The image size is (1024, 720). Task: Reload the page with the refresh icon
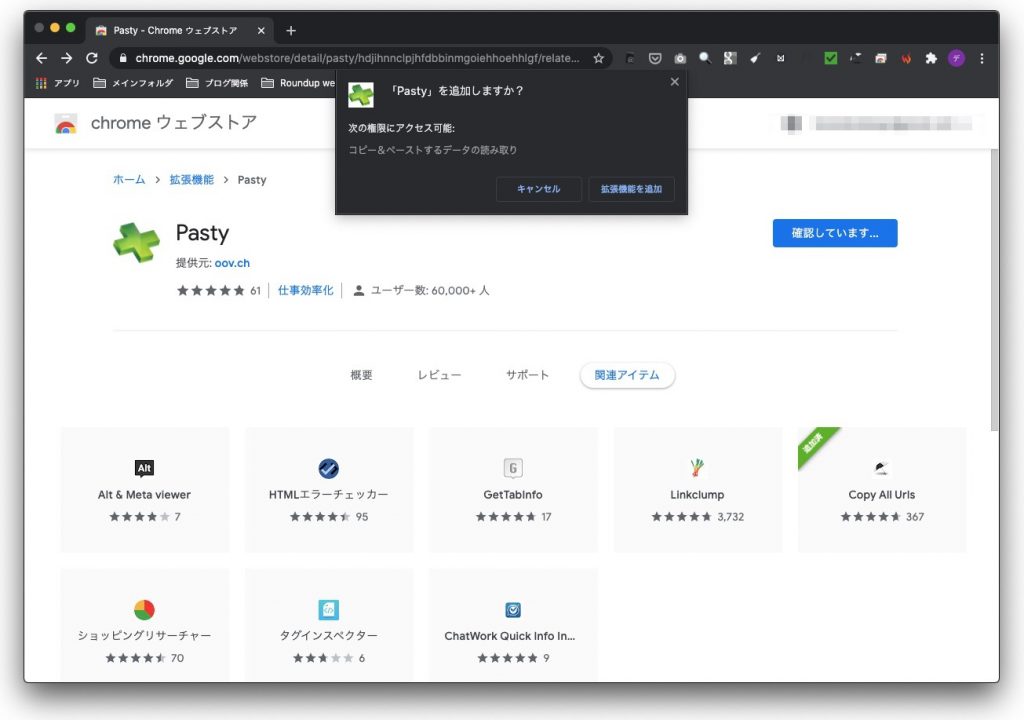click(x=92, y=58)
